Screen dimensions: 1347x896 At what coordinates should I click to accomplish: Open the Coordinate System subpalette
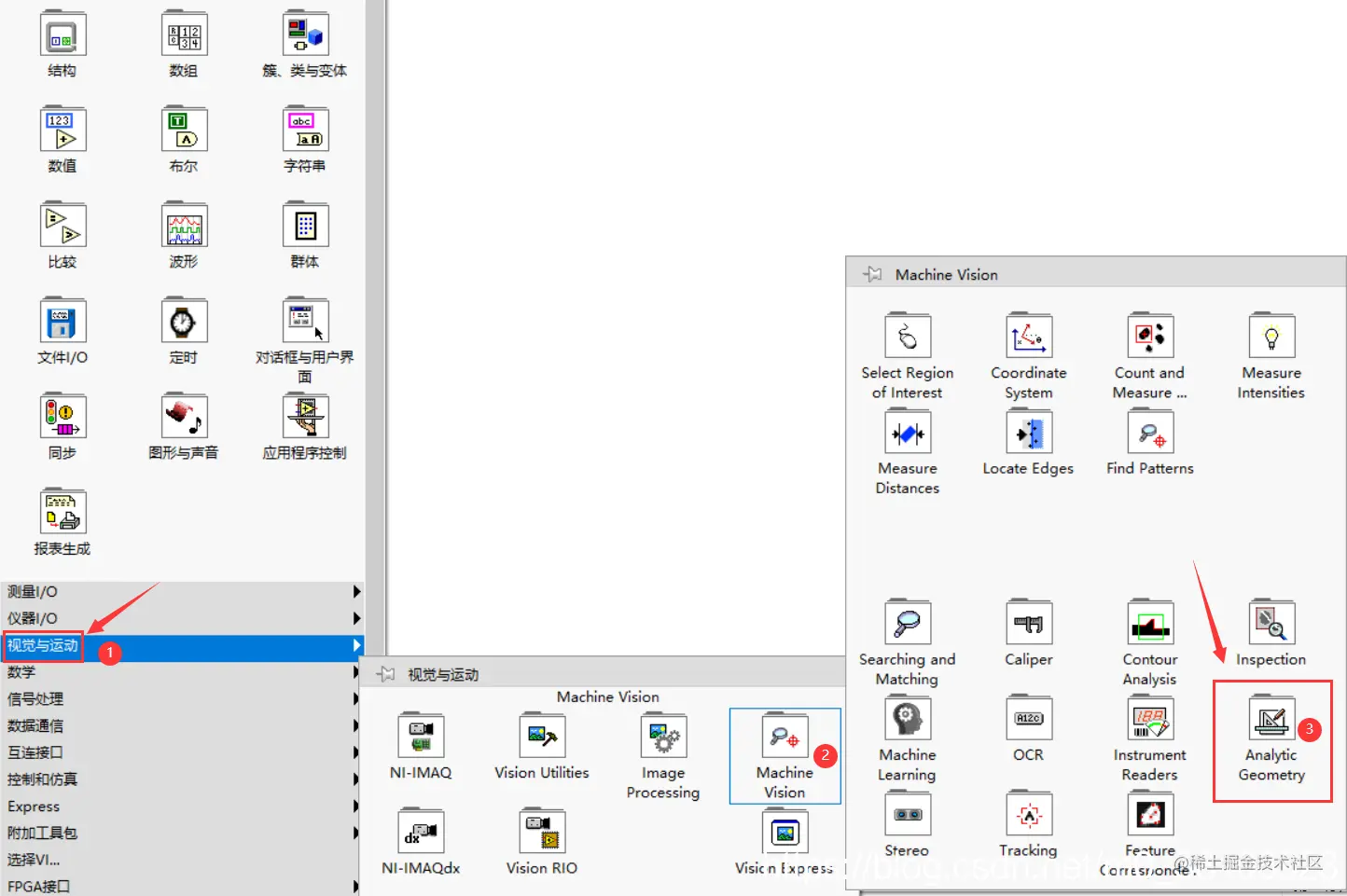click(x=1029, y=337)
